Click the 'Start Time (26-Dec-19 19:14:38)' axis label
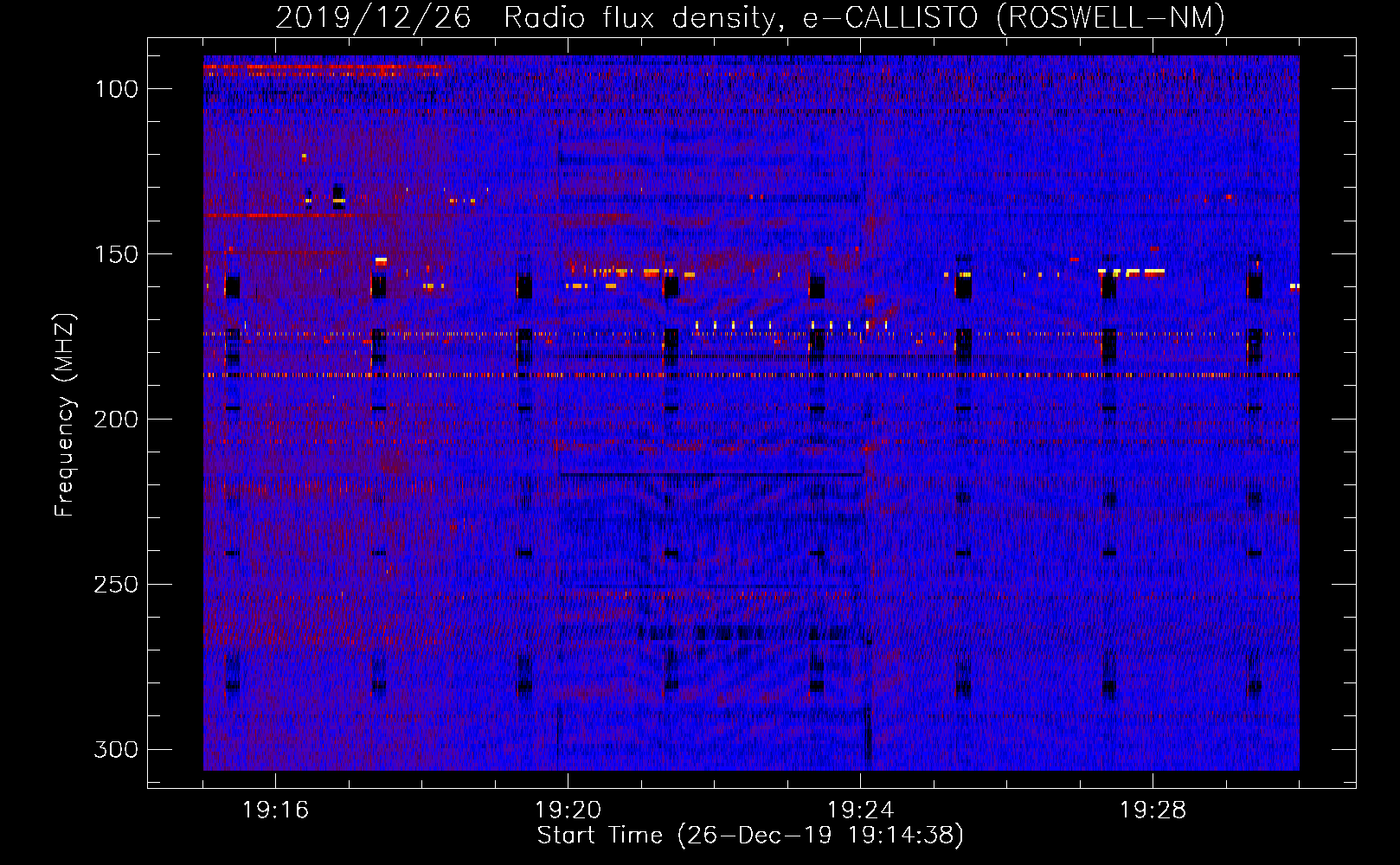 [750, 836]
